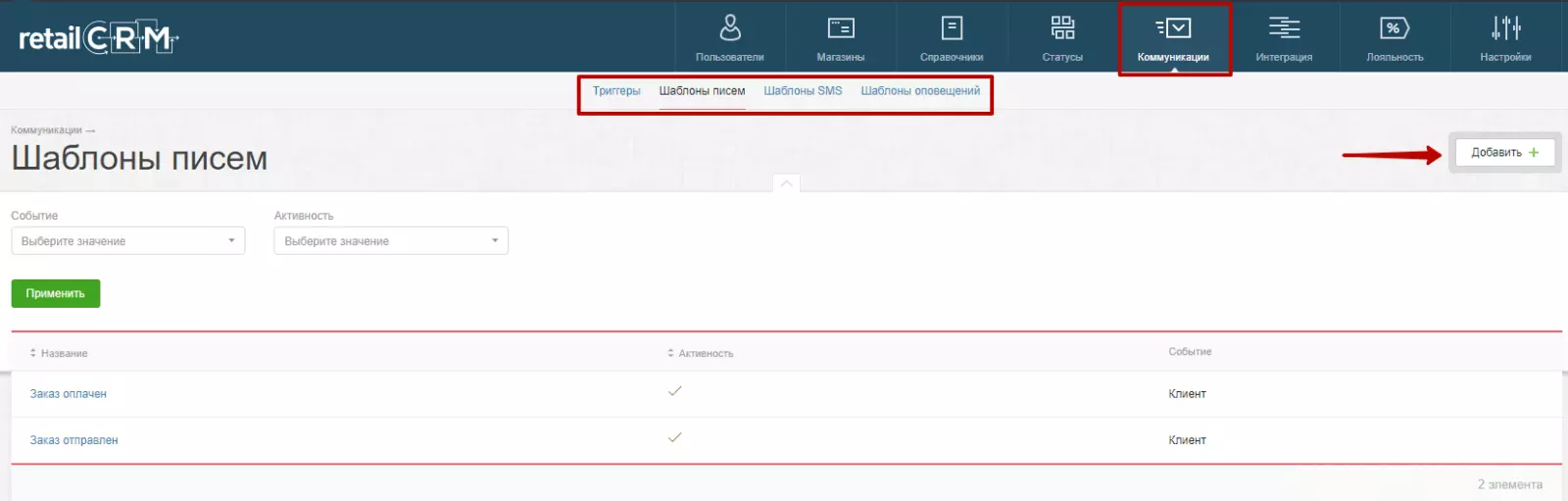Viewport: 1568px width, 501px height.
Task: Switch to the Шаблоны SMS tab
Action: click(803, 91)
